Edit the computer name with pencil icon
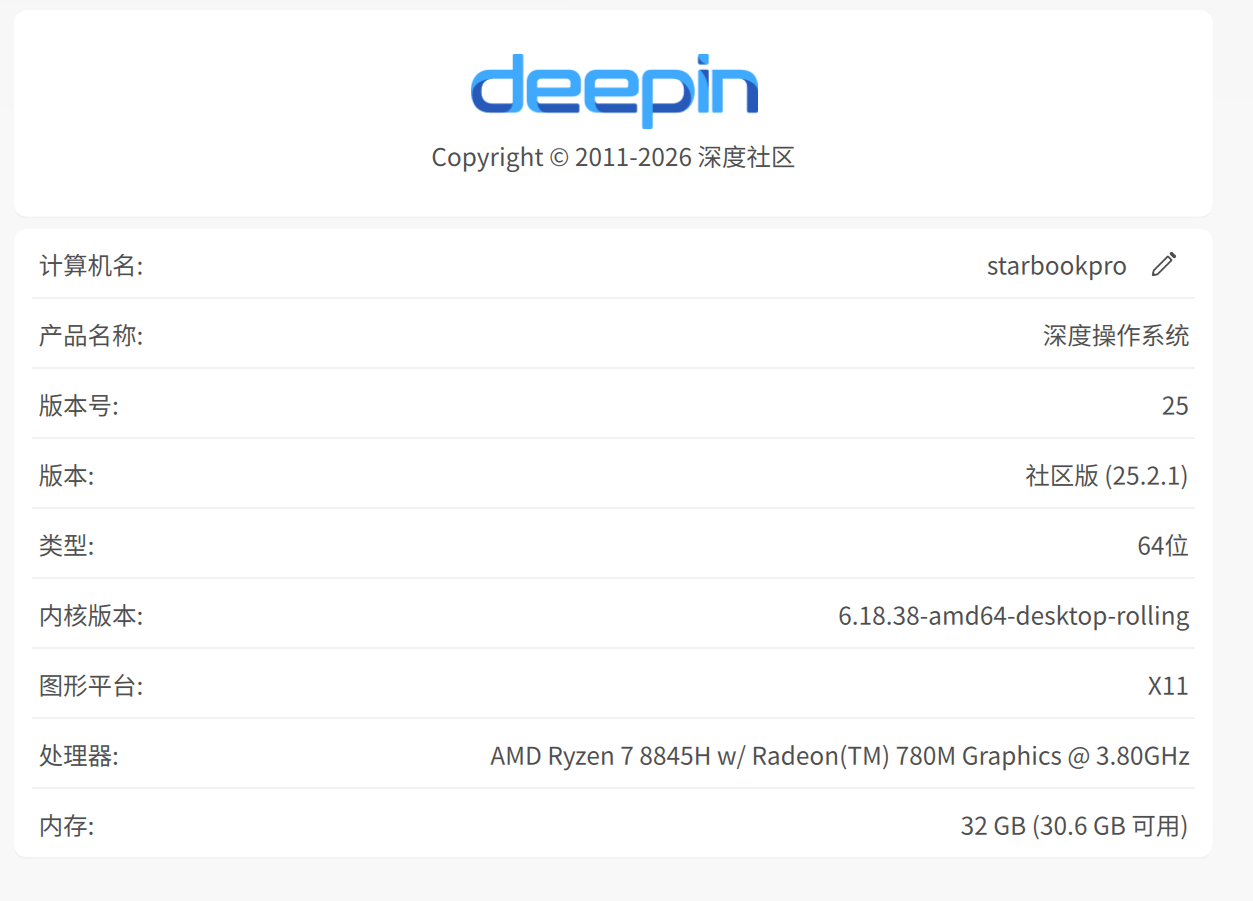Viewport: 1253px width, 901px height. pos(1163,265)
